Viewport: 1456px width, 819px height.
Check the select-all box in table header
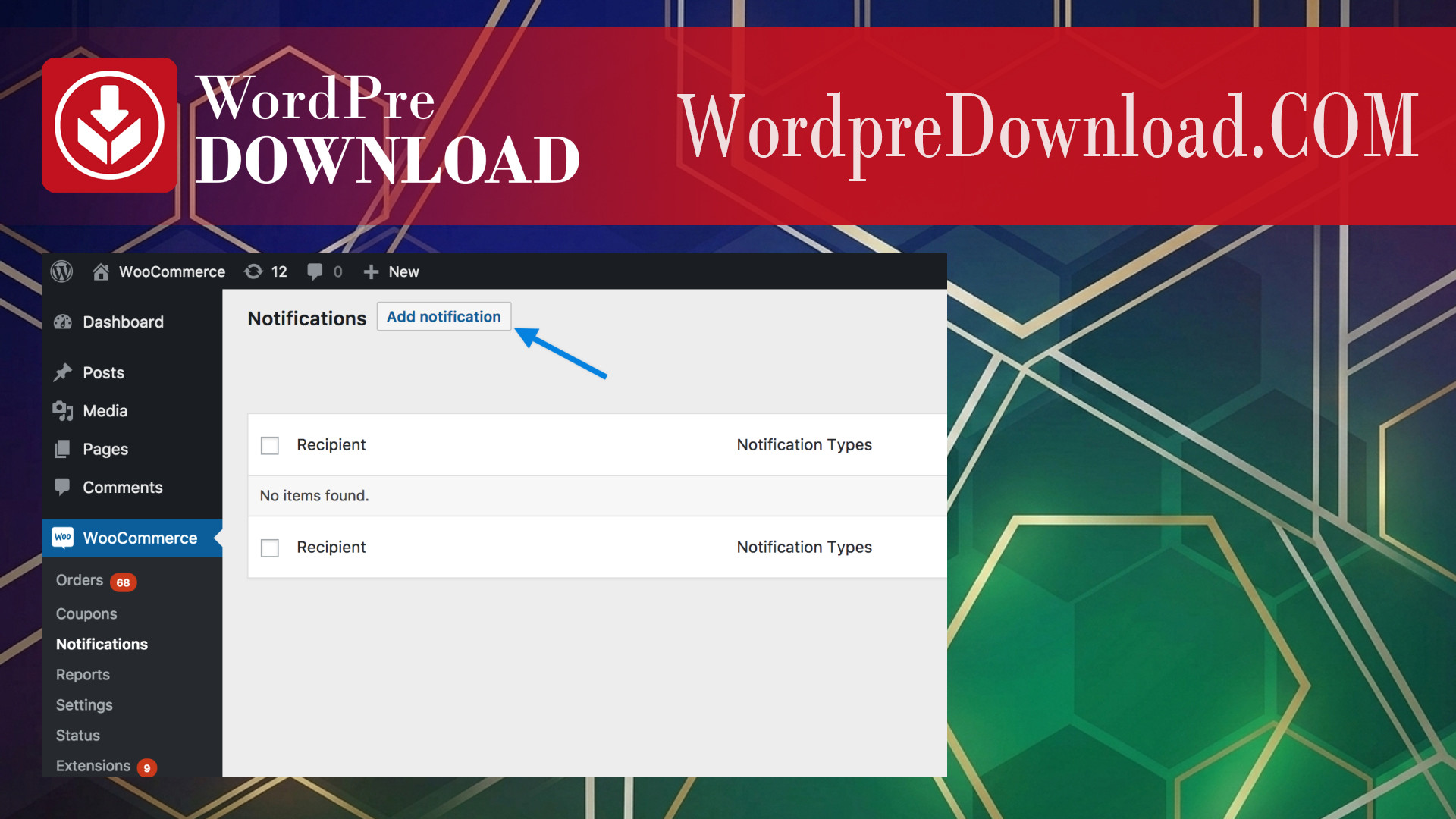click(x=270, y=445)
